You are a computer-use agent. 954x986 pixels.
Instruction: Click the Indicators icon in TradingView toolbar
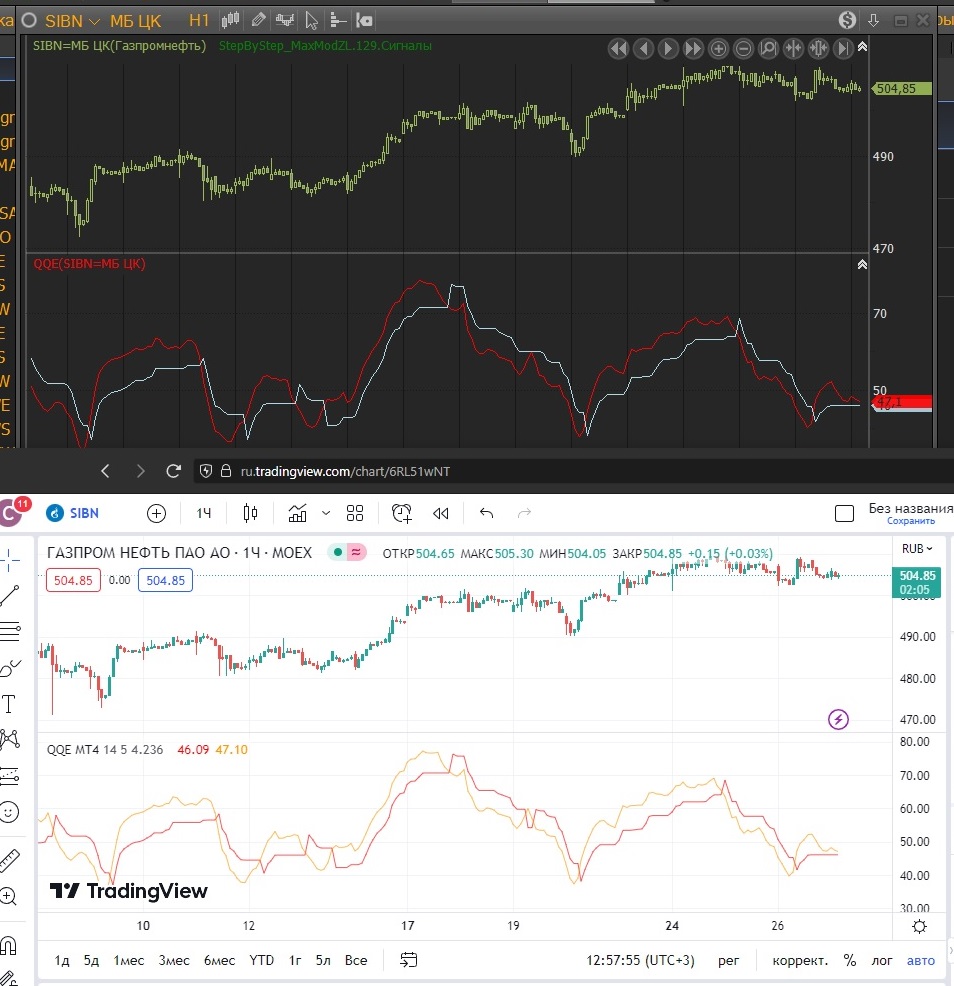pyautogui.click(x=298, y=513)
